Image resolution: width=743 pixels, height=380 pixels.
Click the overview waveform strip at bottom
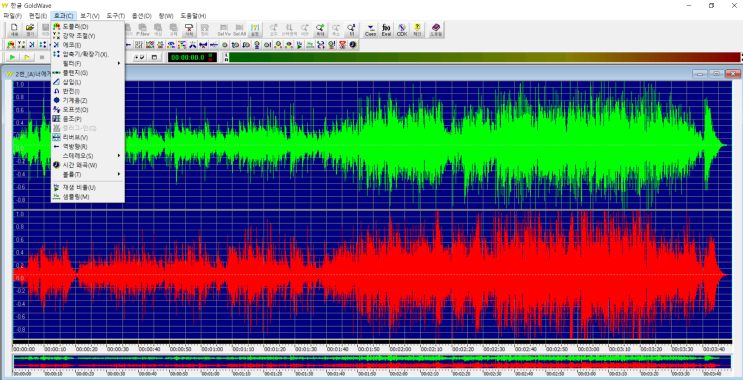(372, 362)
